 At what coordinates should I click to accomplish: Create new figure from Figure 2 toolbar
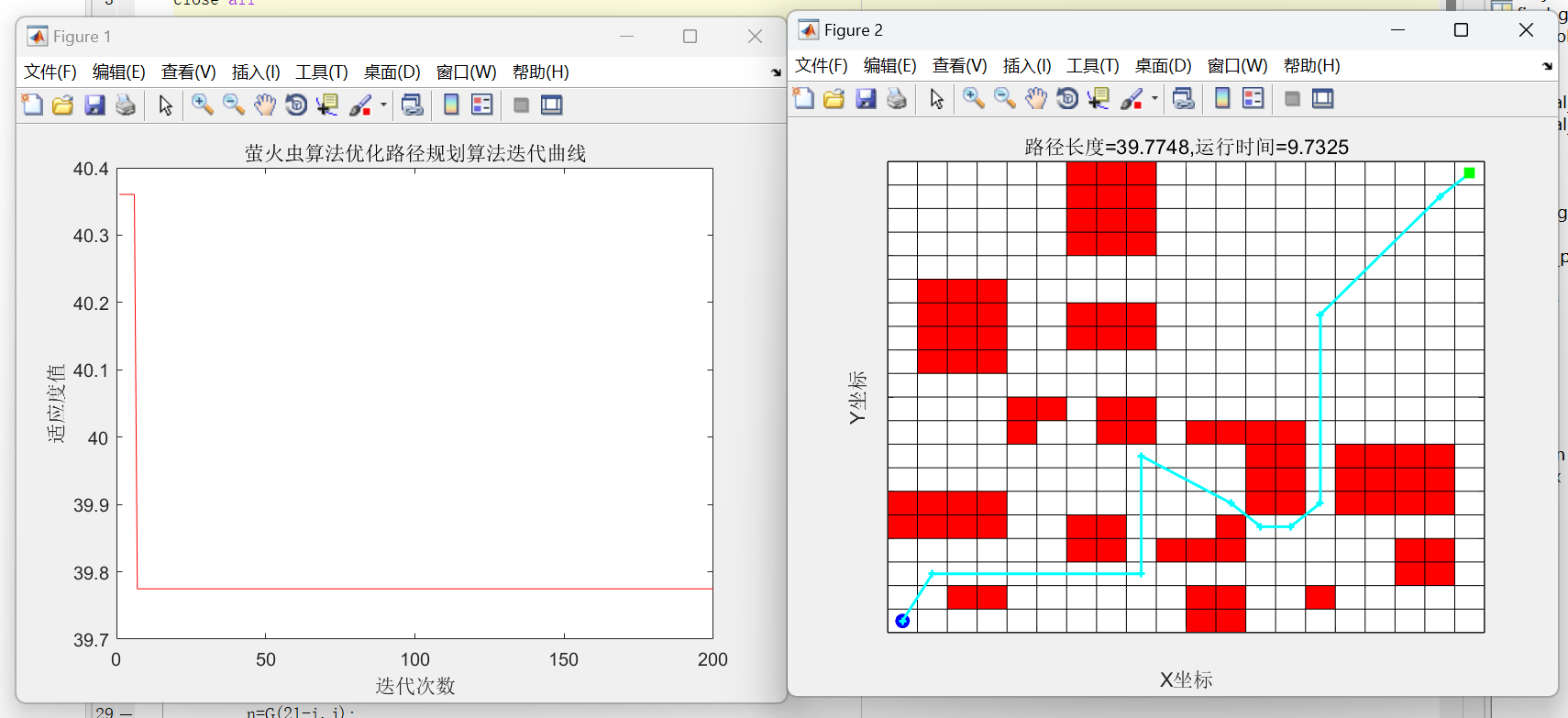803,99
